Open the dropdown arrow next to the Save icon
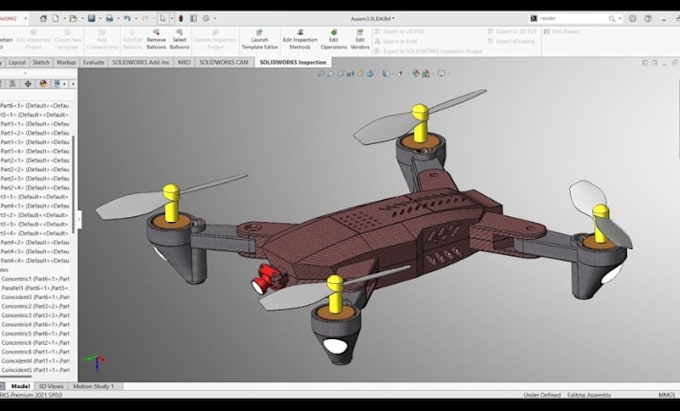 (99, 19)
